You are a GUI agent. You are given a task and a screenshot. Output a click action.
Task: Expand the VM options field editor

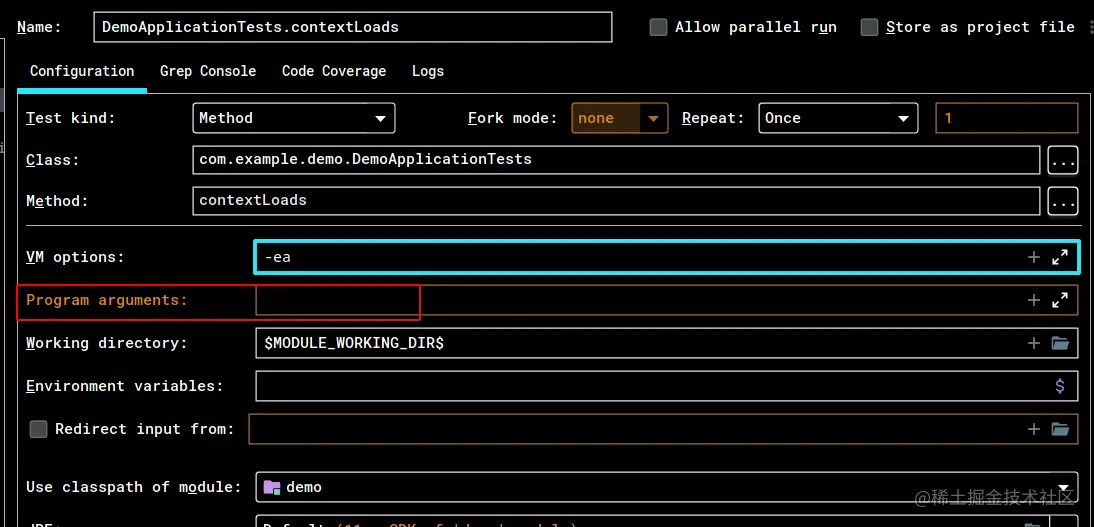coord(1060,258)
